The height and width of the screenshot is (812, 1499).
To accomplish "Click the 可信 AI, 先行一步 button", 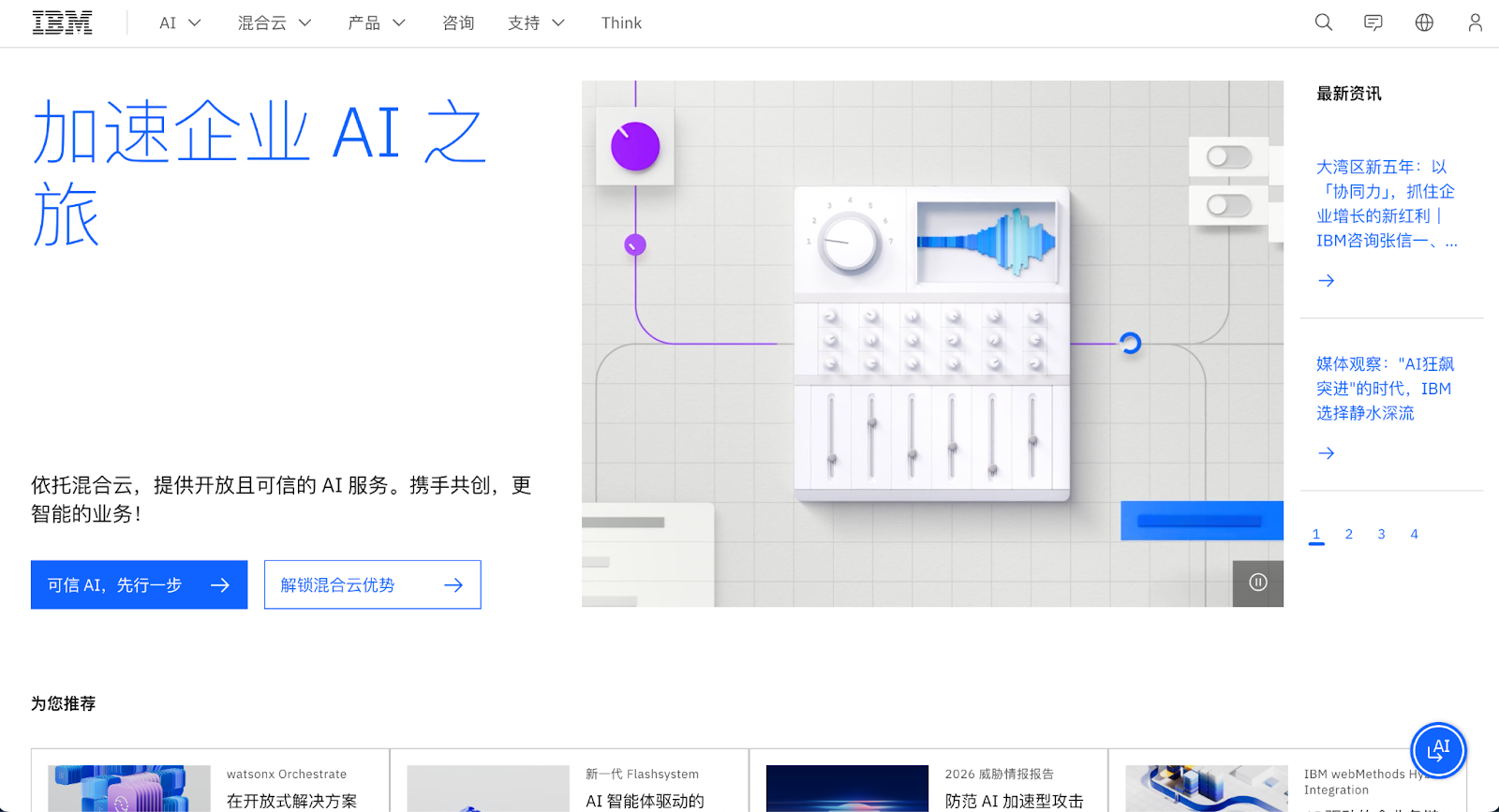I will pyautogui.click(x=139, y=584).
